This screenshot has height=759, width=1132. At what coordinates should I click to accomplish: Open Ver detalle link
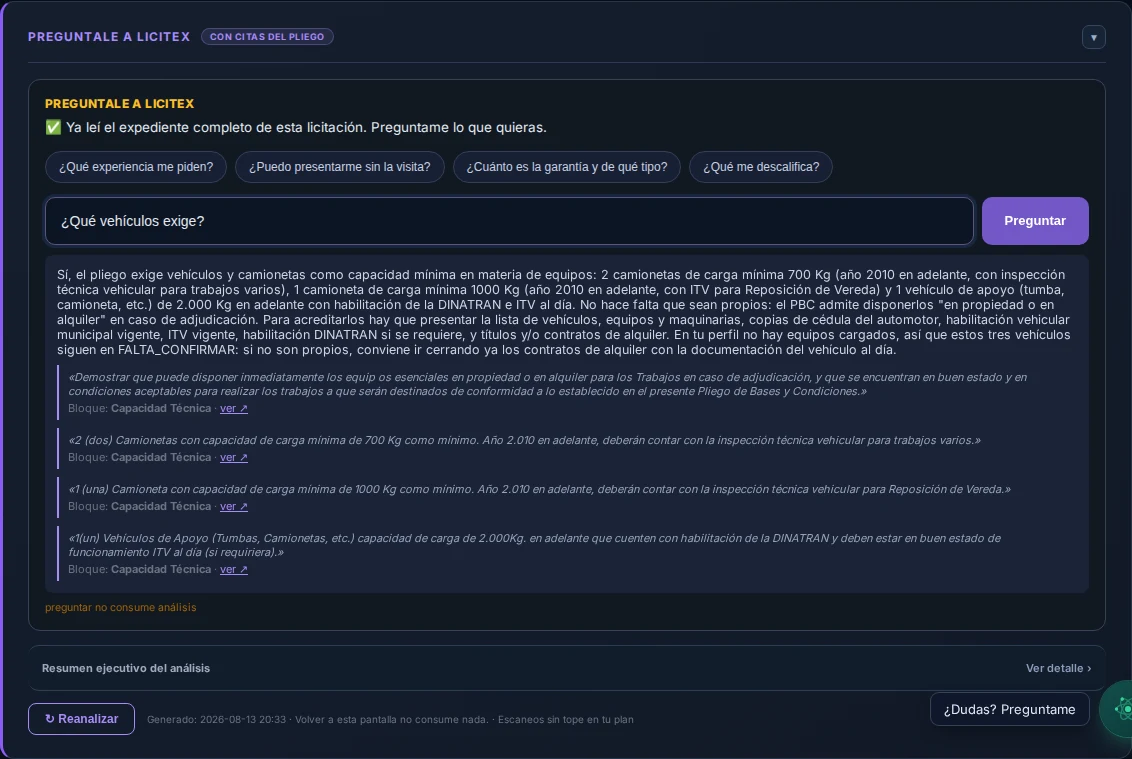(x=1058, y=668)
